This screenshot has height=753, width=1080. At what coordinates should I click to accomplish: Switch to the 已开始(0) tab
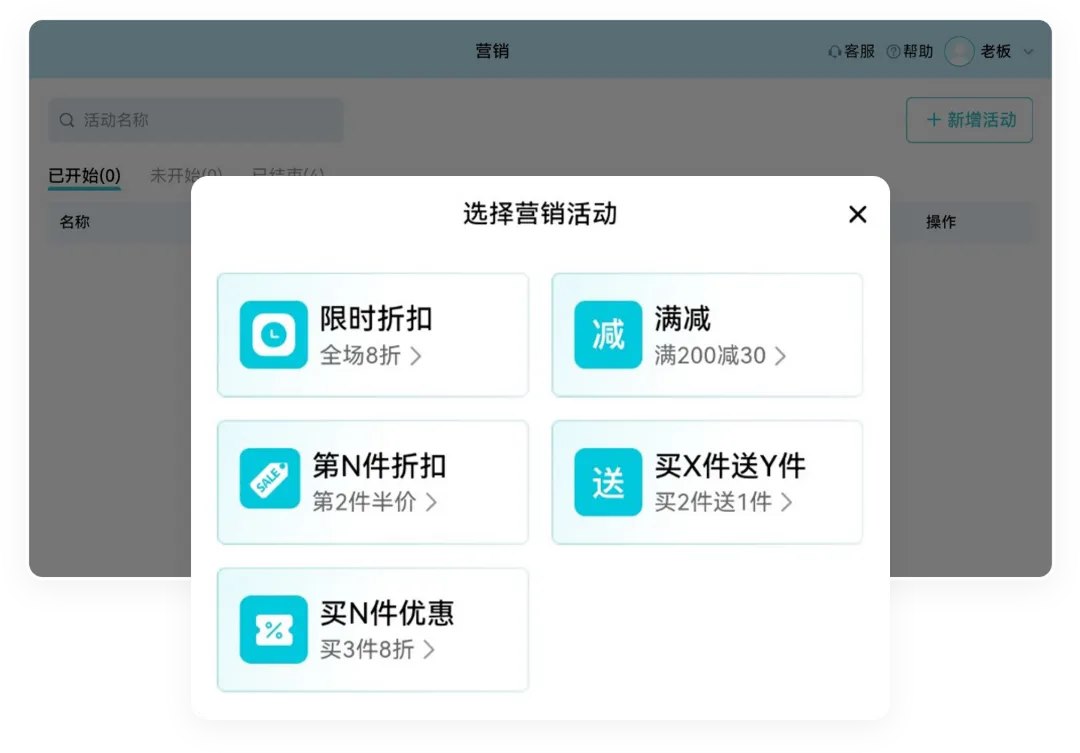point(84,176)
